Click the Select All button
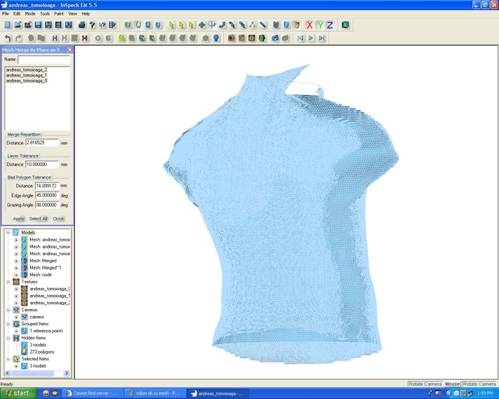Viewport: 499px width, 399px height. pos(39,219)
